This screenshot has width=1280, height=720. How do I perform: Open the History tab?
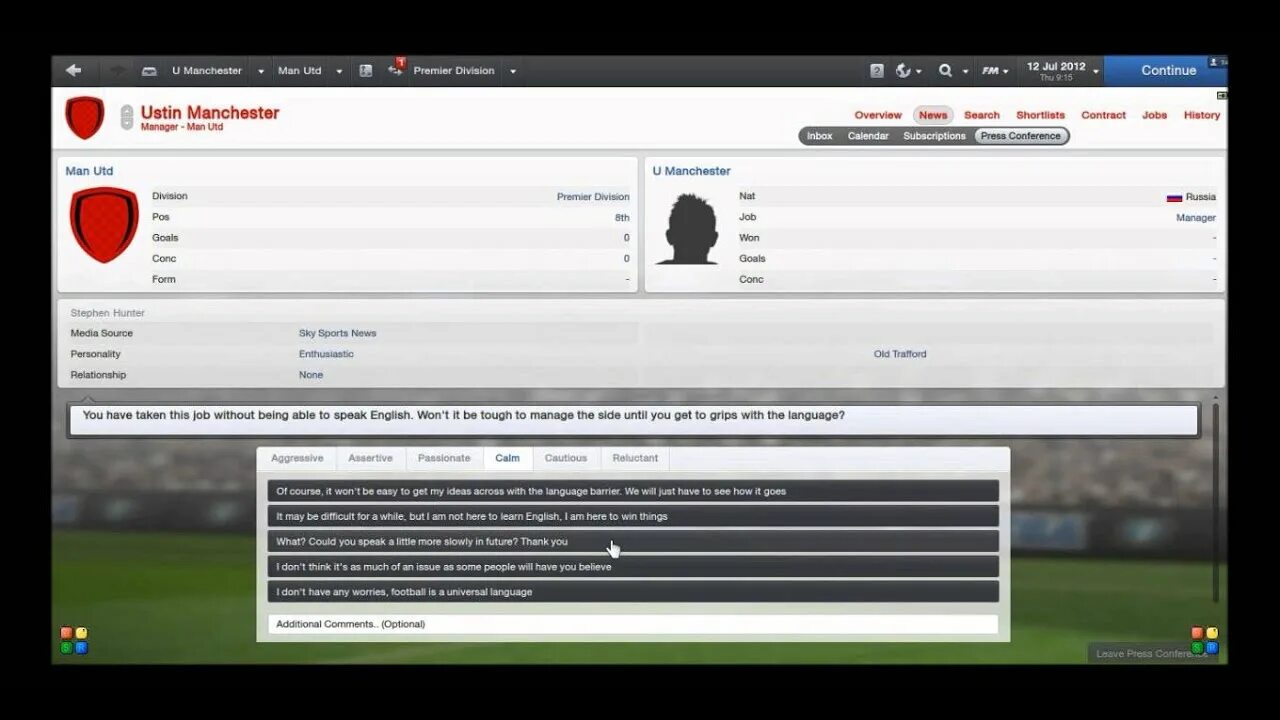coord(1202,115)
